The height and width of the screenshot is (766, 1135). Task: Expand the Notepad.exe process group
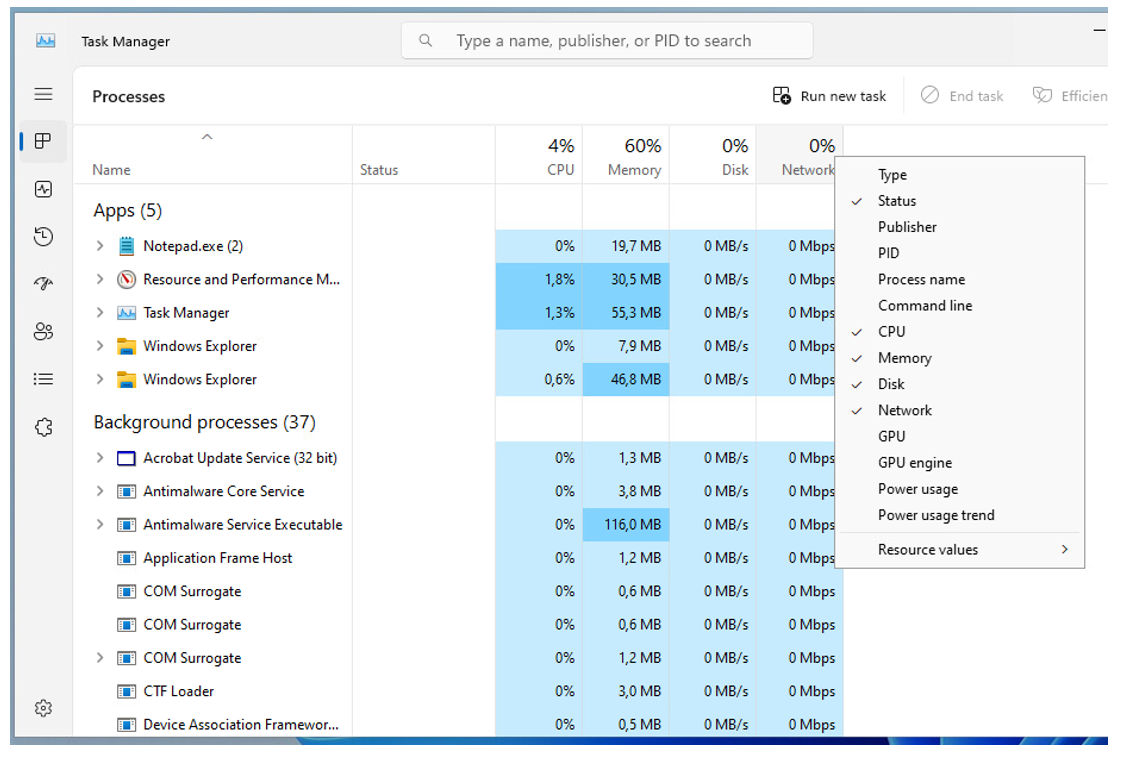click(x=99, y=246)
